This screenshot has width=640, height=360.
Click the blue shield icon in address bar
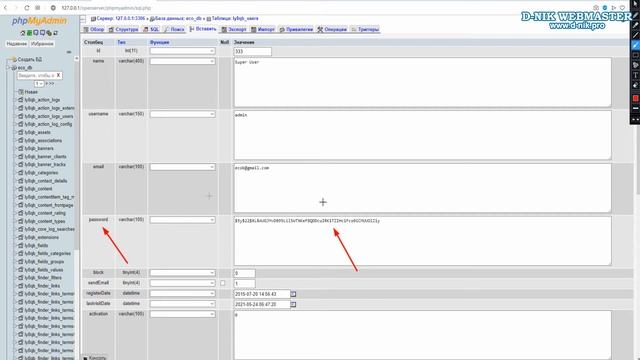604,8
